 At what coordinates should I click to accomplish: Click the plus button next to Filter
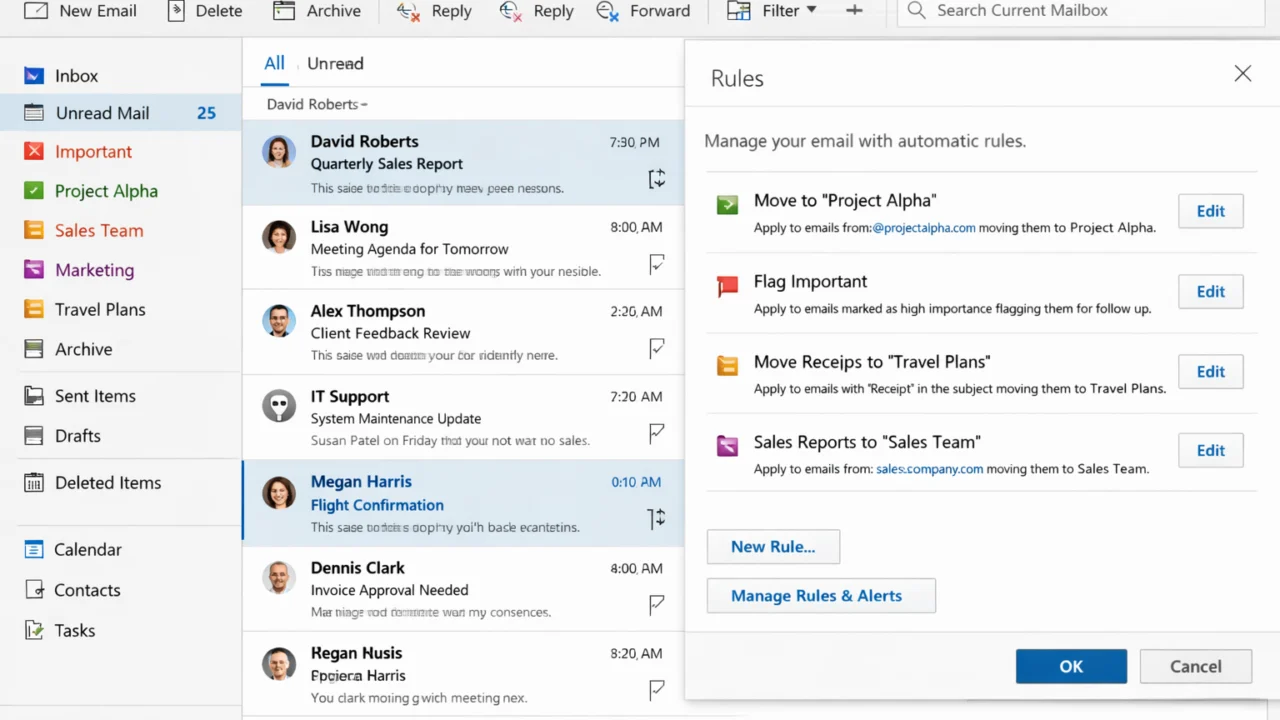(854, 10)
